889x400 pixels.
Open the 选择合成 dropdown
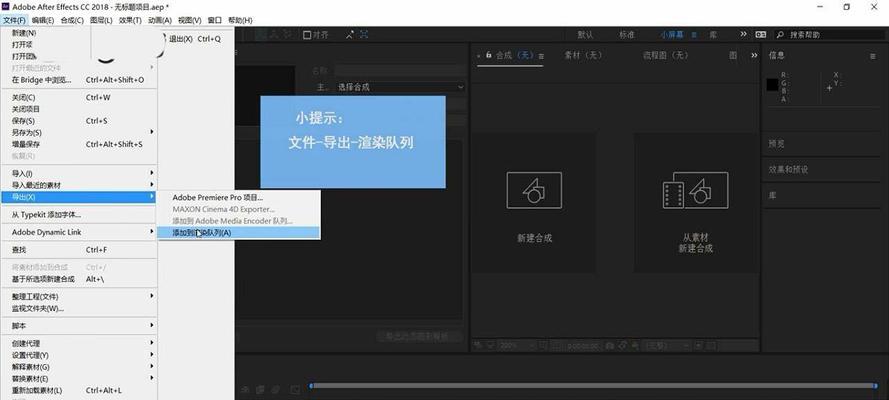click(x=400, y=87)
